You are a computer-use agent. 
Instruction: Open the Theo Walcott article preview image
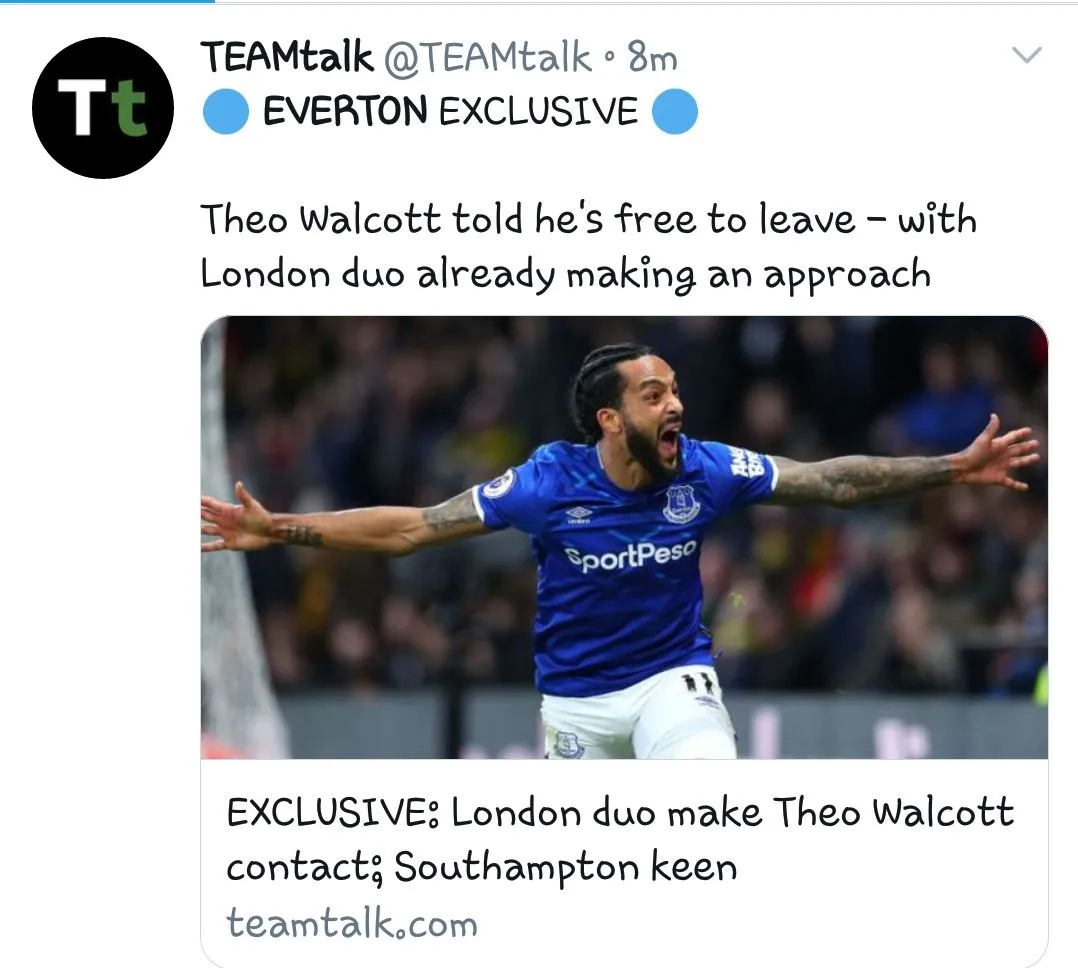coord(624,537)
